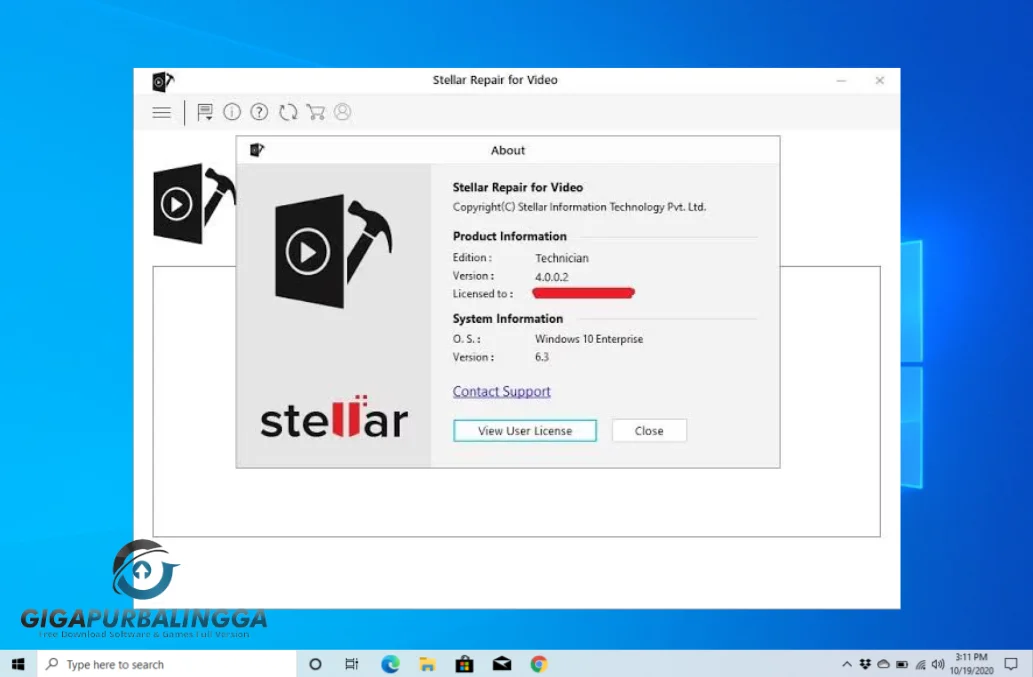Click the battery tray icon

[x=902, y=664]
